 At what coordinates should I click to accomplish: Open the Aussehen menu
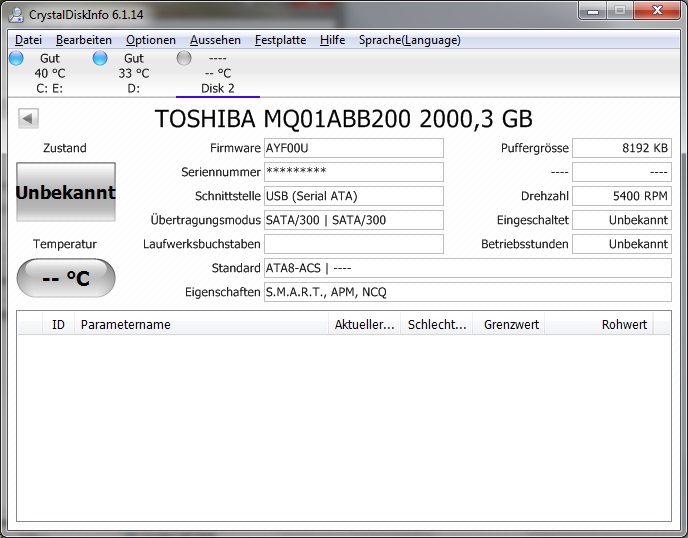click(215, 40)
